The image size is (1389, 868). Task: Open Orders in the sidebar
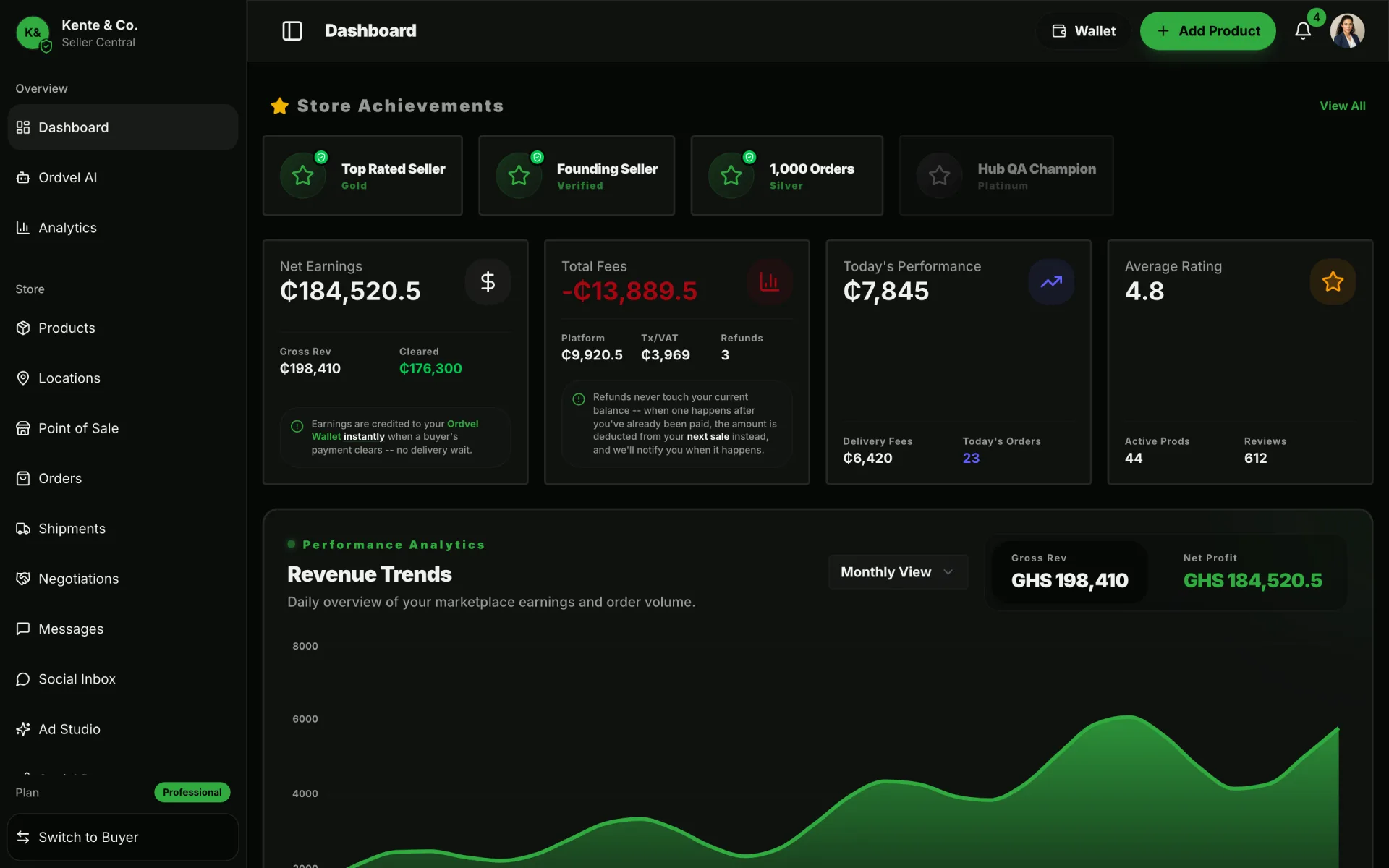123,478
